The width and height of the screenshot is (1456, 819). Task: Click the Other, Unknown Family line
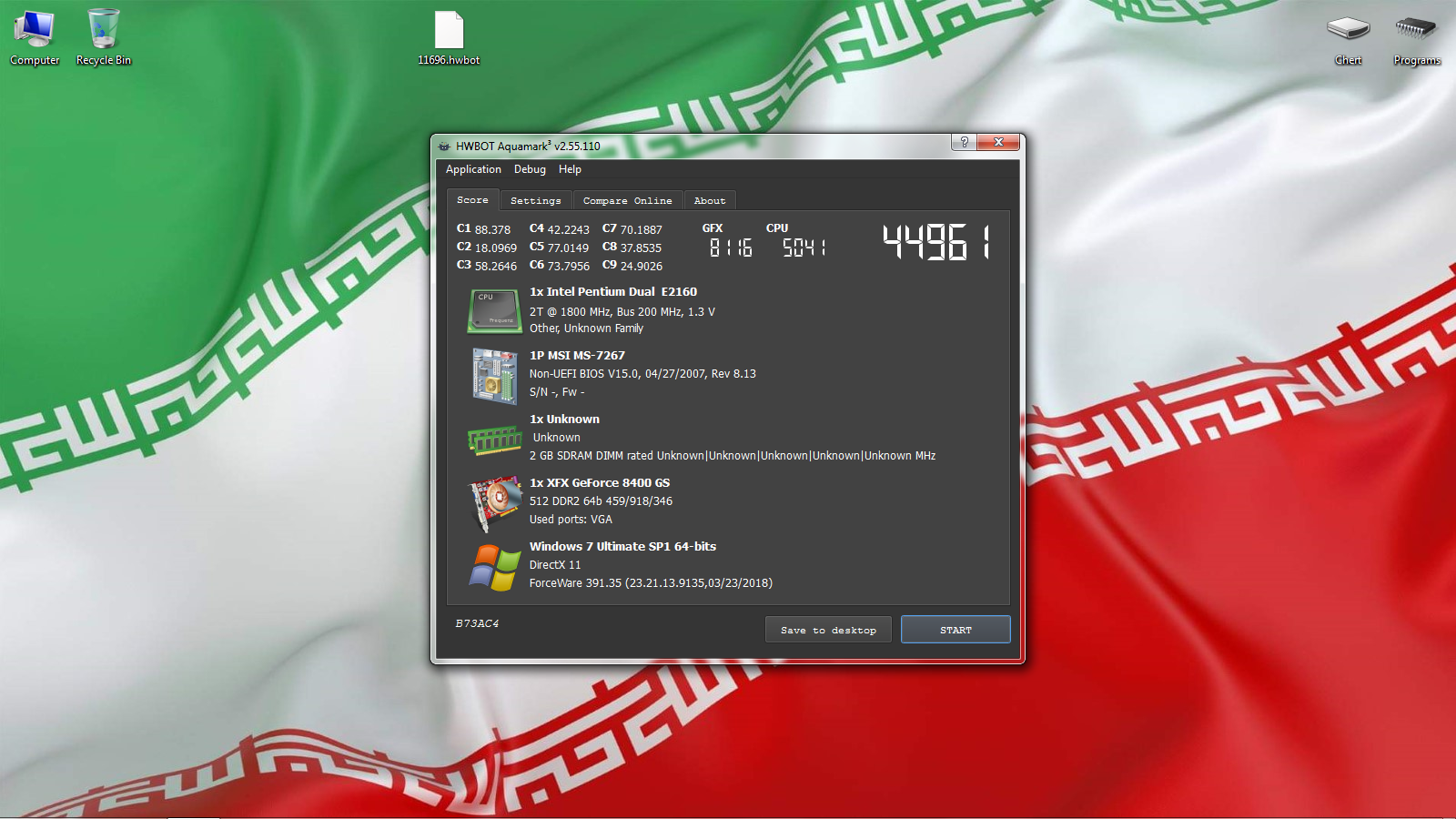point(586,329)
